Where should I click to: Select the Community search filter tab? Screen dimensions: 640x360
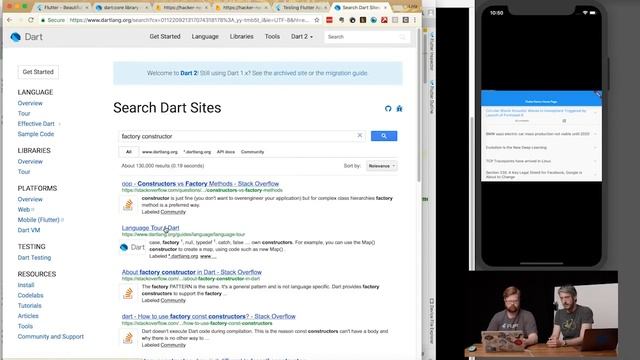(252, 152)
